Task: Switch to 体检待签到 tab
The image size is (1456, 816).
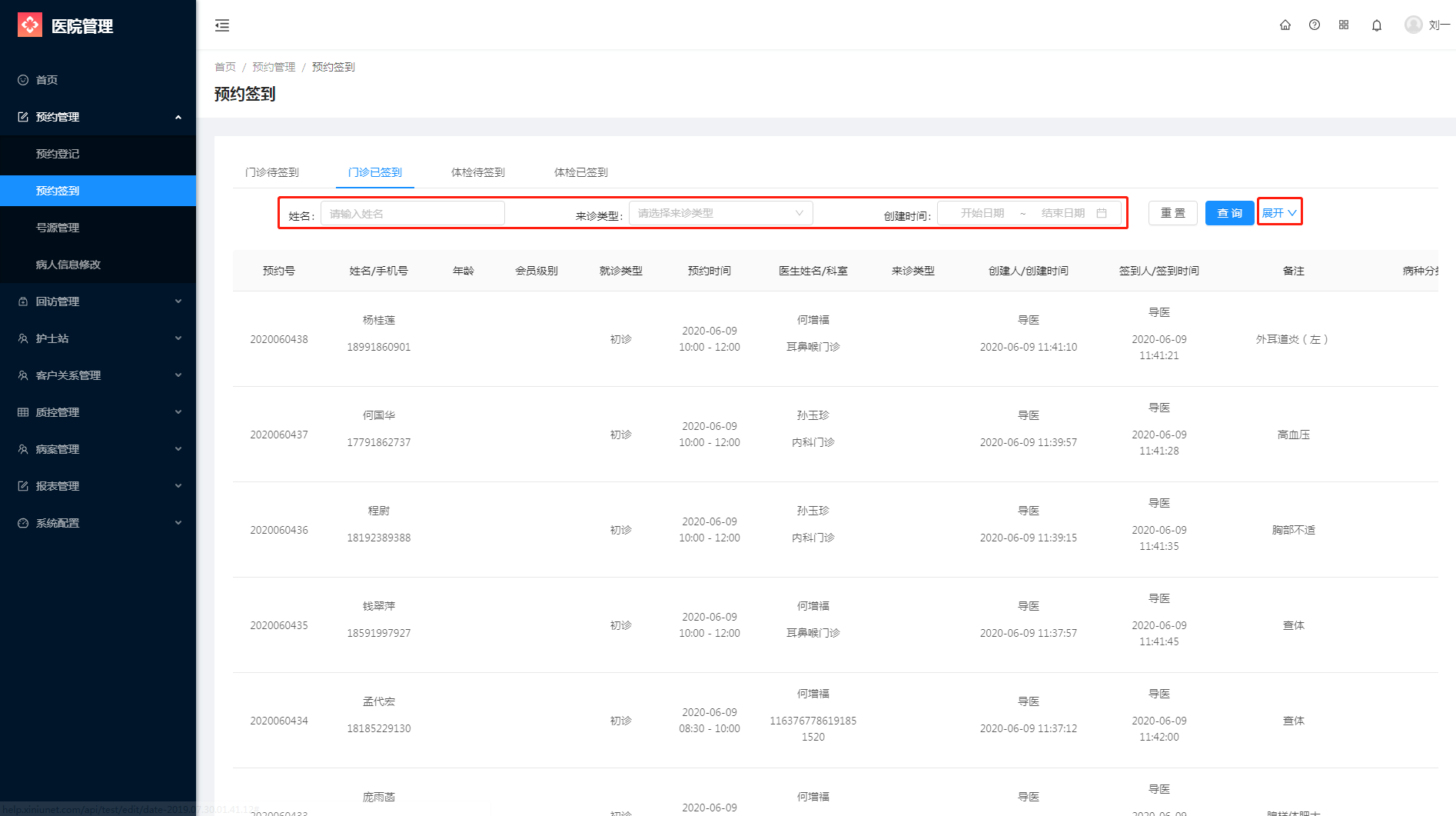Action: coord(478,172)
